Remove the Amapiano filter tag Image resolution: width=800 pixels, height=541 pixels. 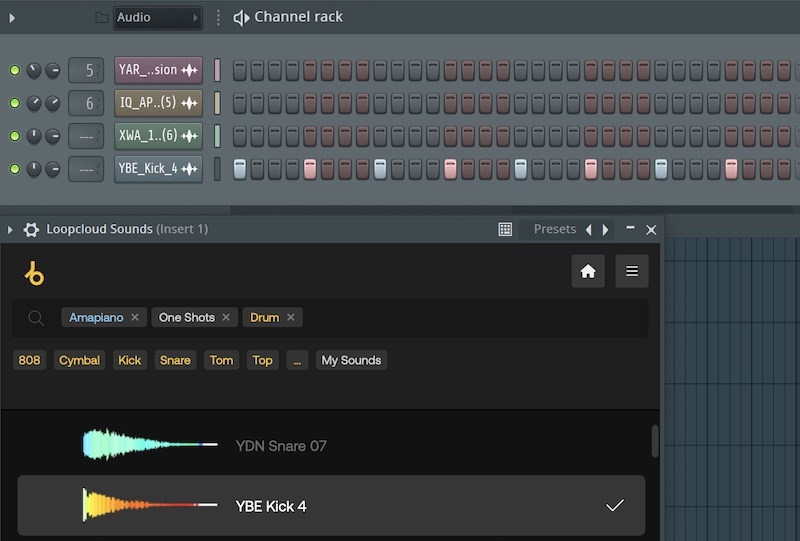coord(135,317)
